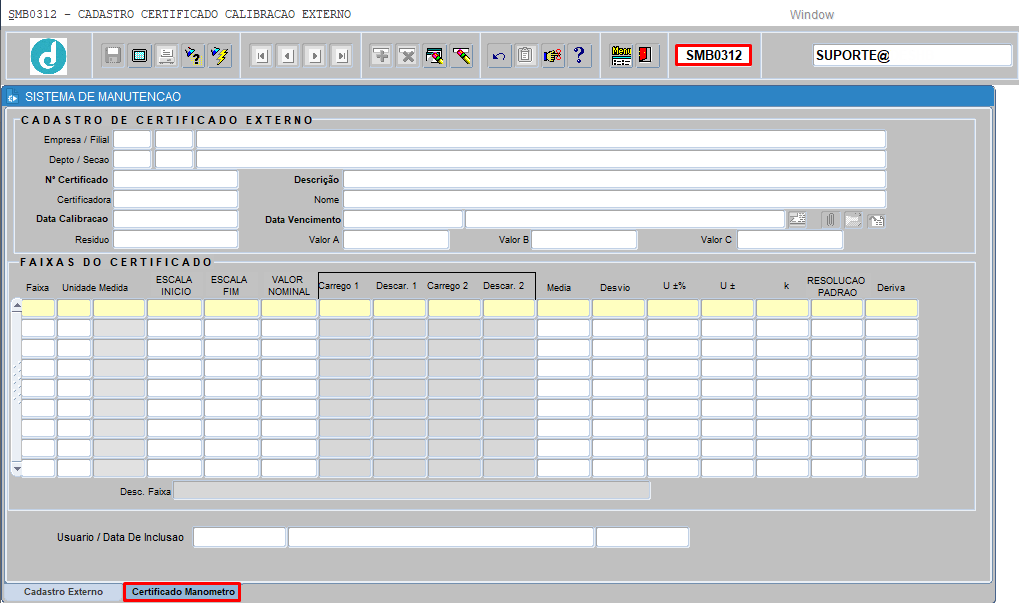Go to the first record arrow
The width and height of the screenshot is (1019, 603).
(261, 56)
